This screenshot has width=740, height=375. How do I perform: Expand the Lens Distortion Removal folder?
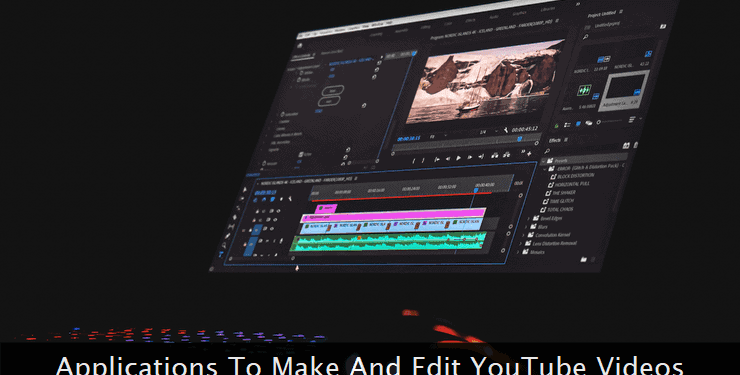(521, 243)
